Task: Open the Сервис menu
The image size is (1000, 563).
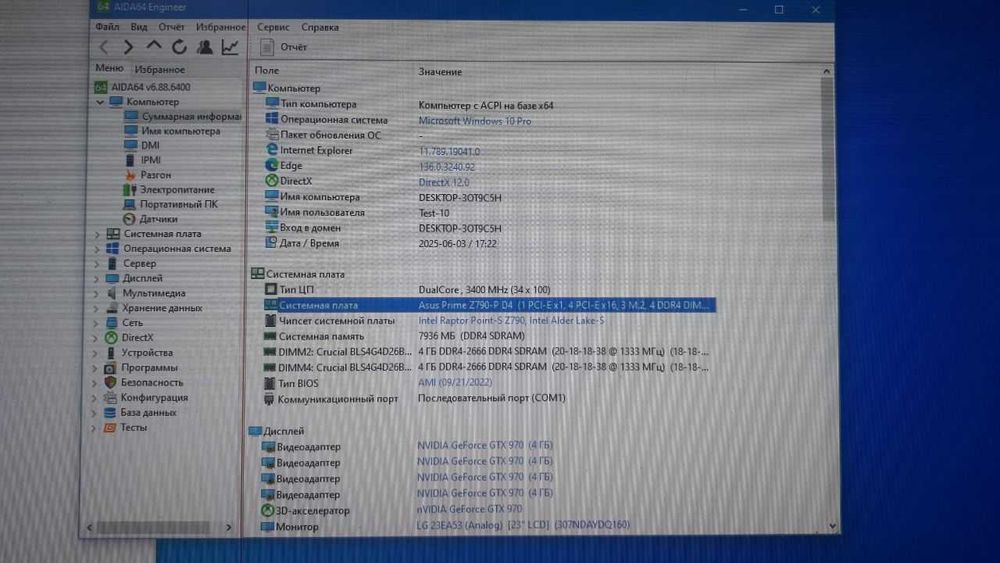Action: click(273, 27)
